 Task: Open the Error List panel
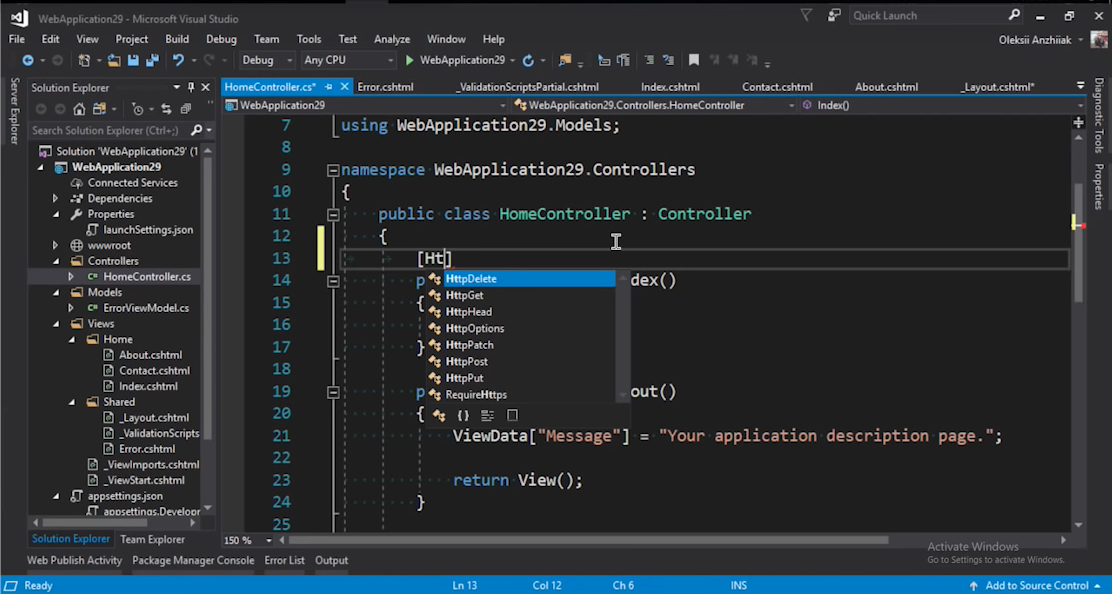pos(284,560)
